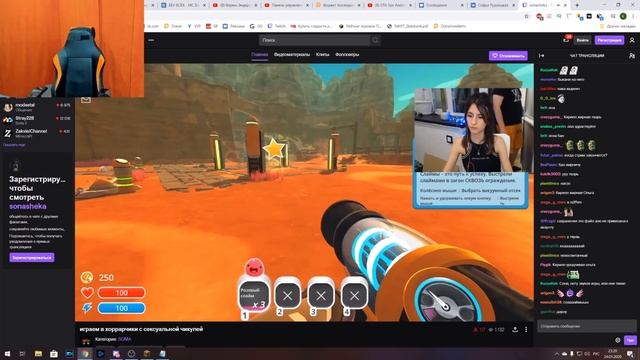The image size is (640, 360).
Task: Open the GG Google bookmark
Action: (256, 26)
